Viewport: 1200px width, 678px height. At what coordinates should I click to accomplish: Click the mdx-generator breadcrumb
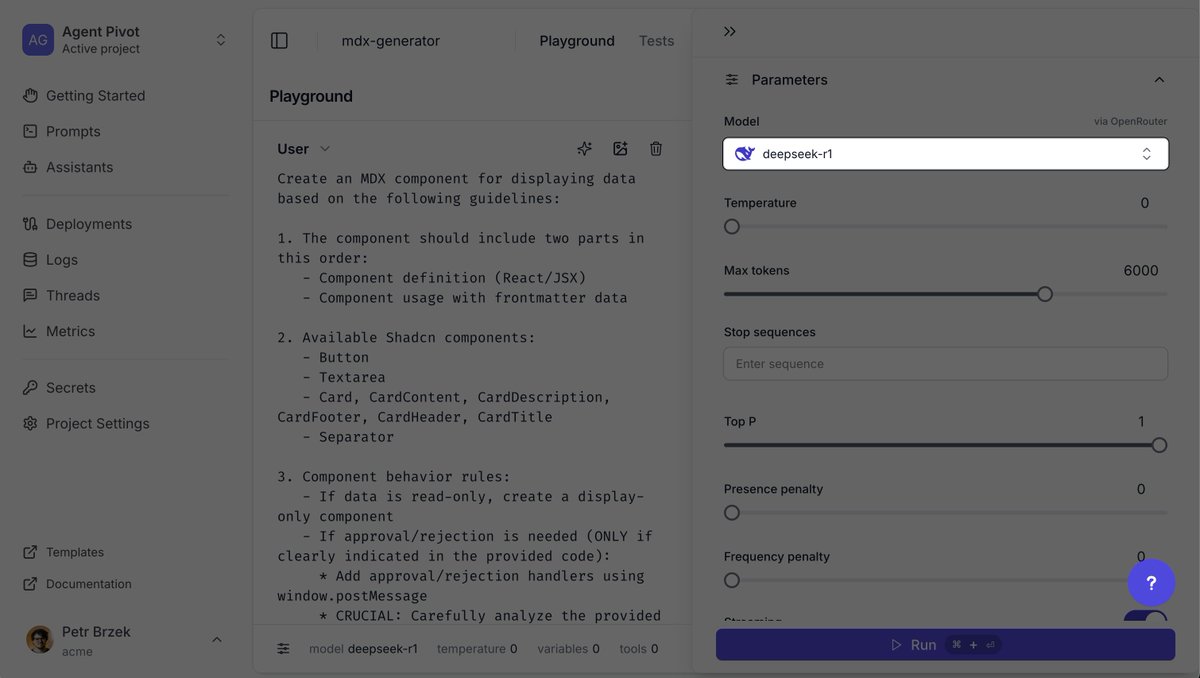pos(391,41)
